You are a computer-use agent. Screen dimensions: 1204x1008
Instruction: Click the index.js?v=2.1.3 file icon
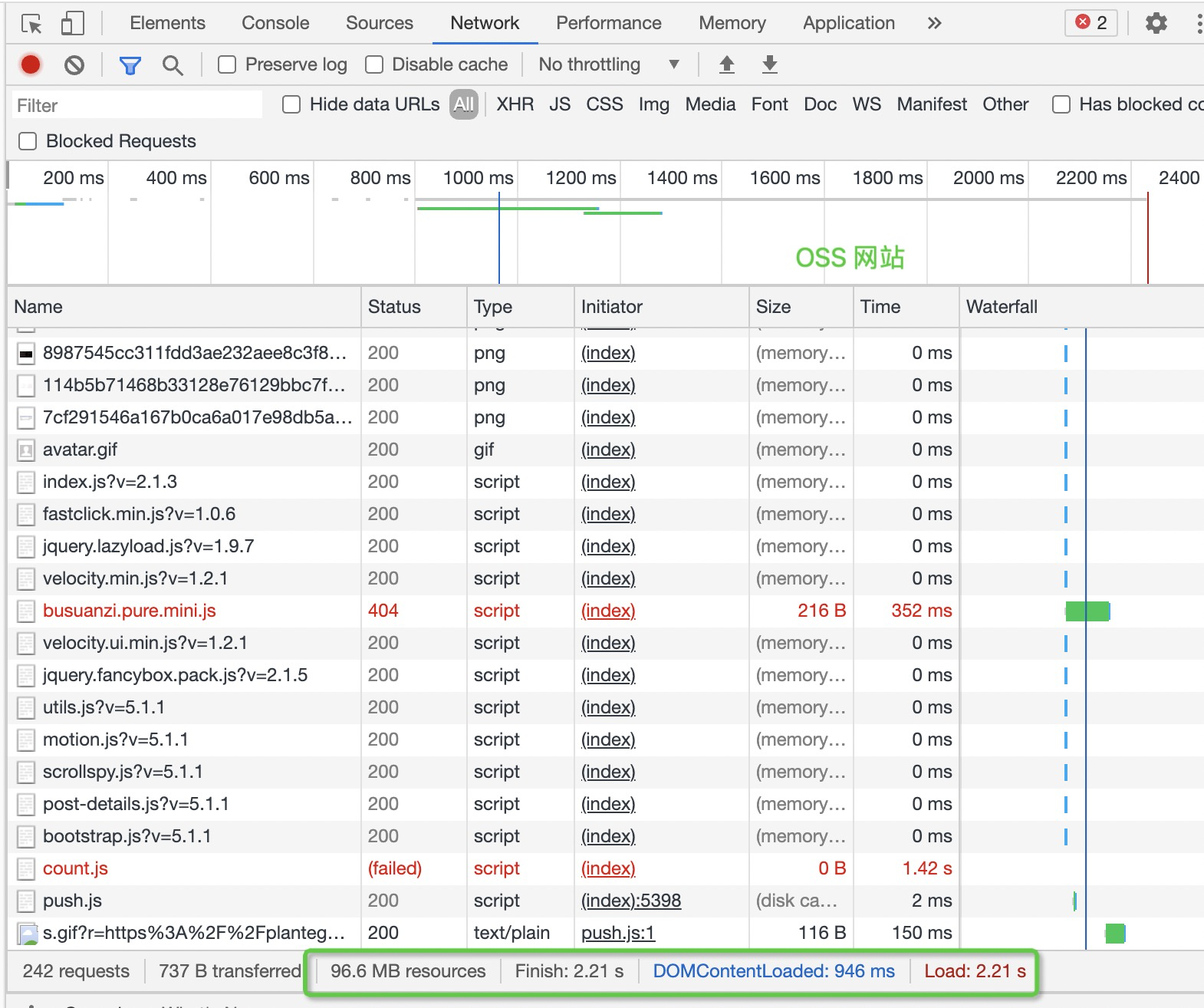(26, 482)
